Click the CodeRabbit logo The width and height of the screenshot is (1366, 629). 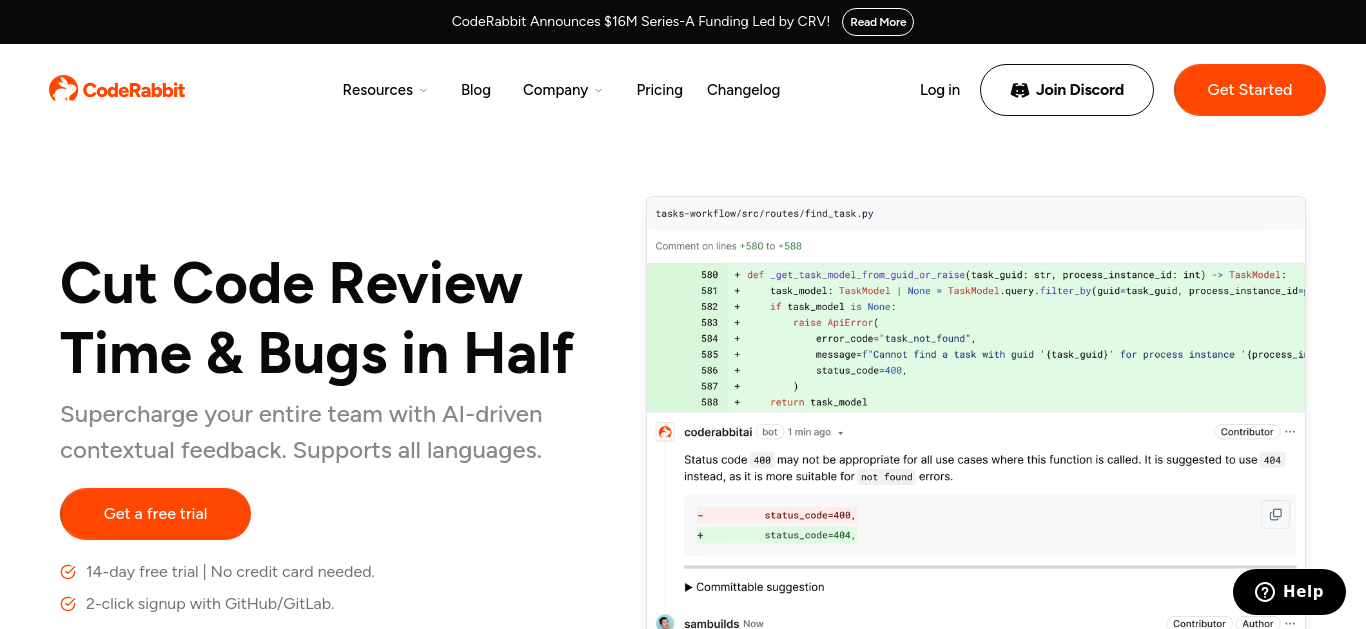pyautogui.click(x=117, y=89)
